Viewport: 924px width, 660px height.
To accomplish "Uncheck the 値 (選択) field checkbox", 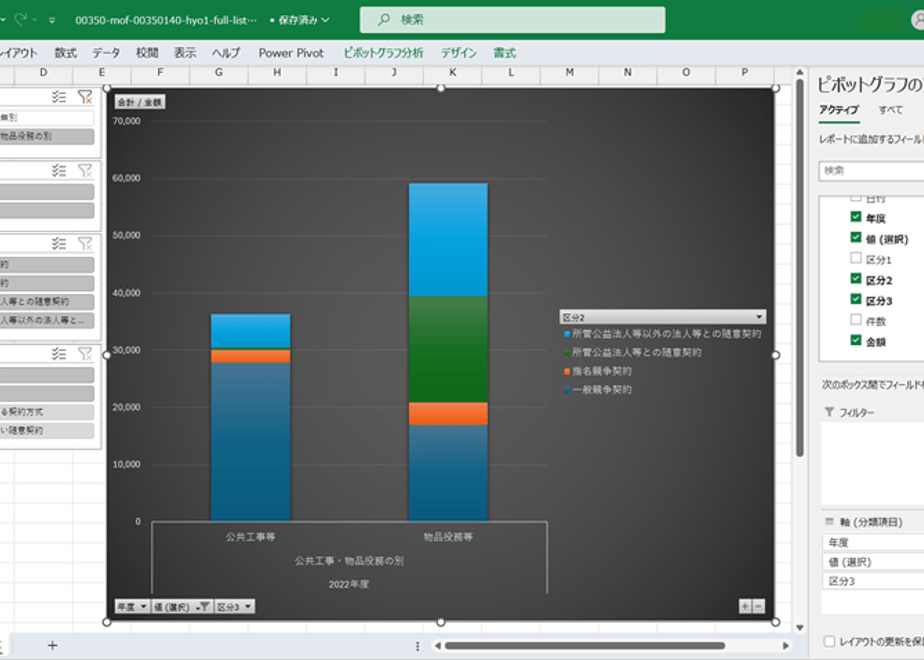I will point(856,237).
